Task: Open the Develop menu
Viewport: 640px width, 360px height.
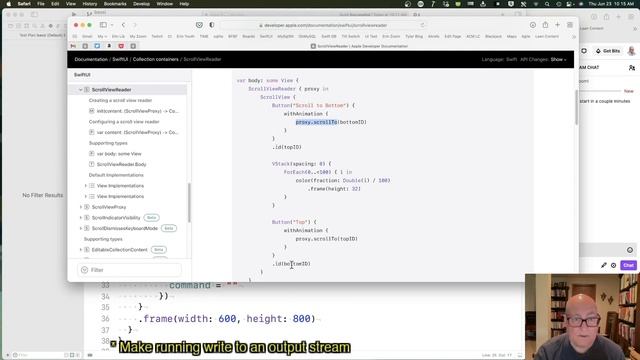Action: [x=142, y=4]
